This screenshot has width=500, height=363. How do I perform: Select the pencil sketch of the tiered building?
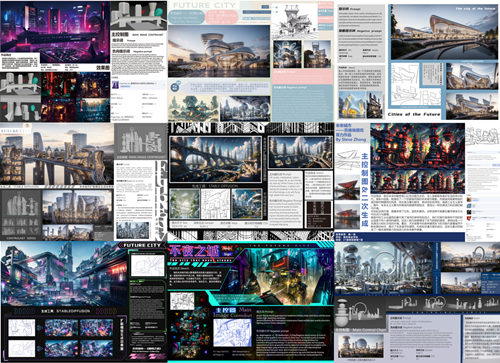pos(294,21)
